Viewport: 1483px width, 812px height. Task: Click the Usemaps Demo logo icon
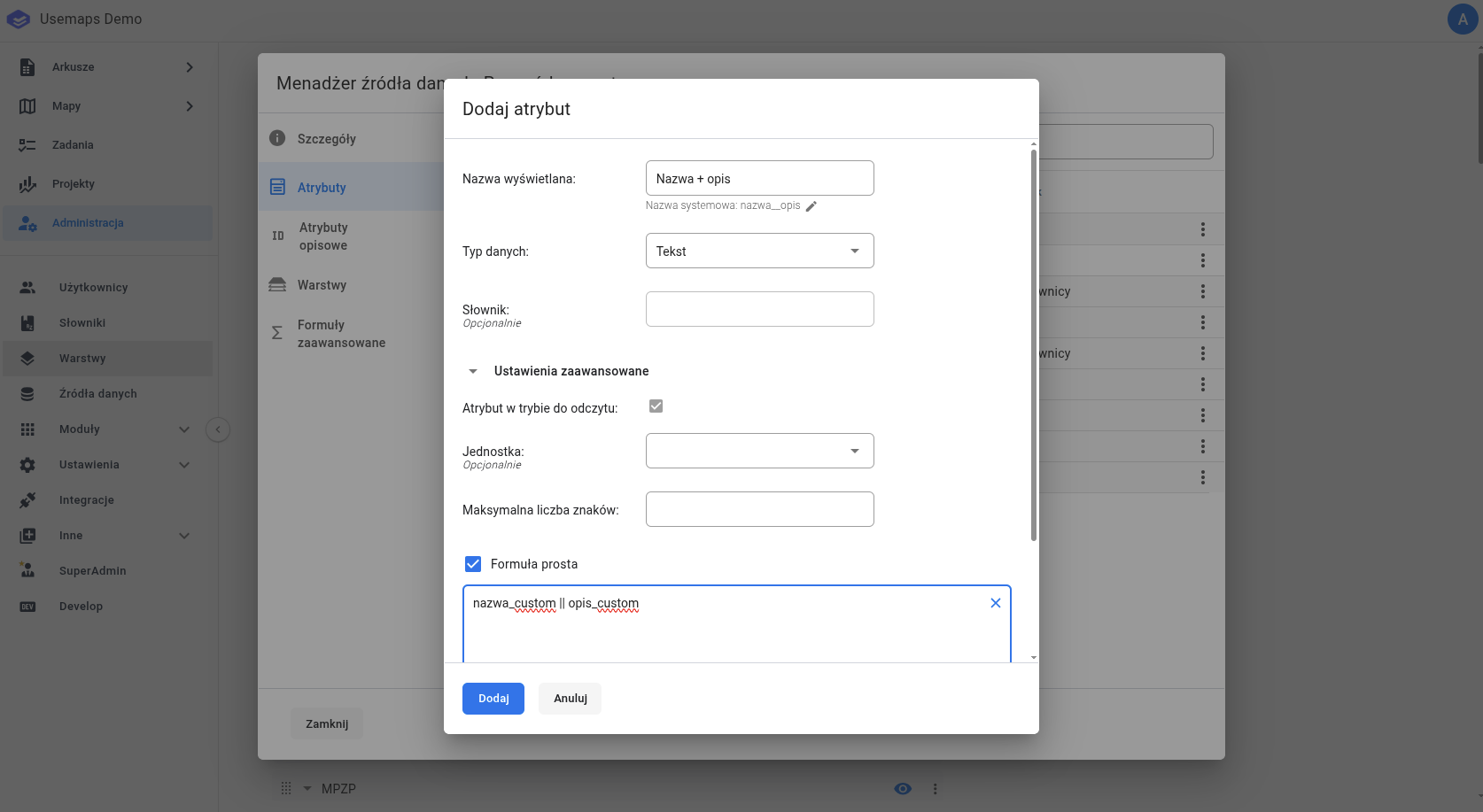click(19, 19)
